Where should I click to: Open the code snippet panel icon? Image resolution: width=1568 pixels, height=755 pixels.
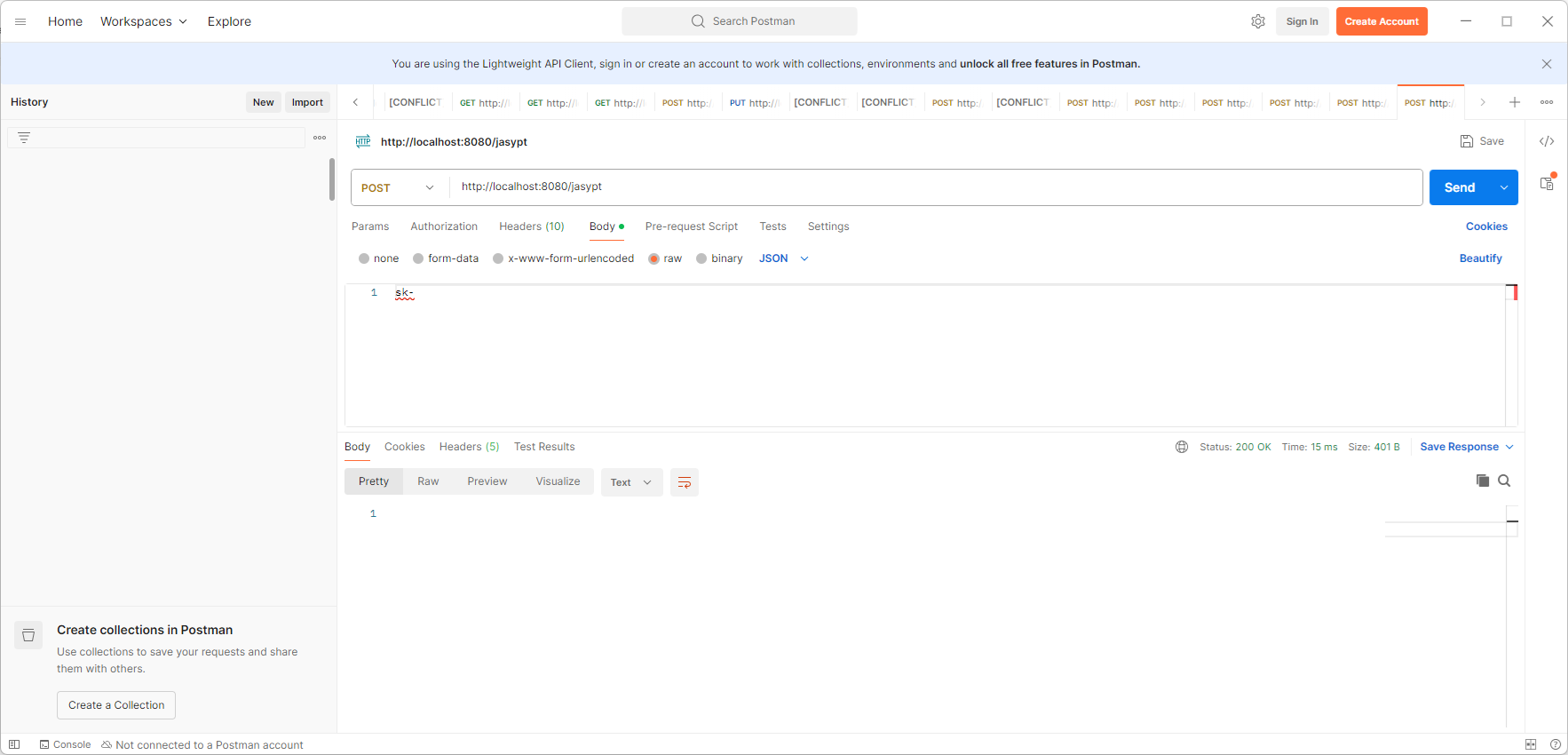pyautogui.click(x=1547, y=141)
